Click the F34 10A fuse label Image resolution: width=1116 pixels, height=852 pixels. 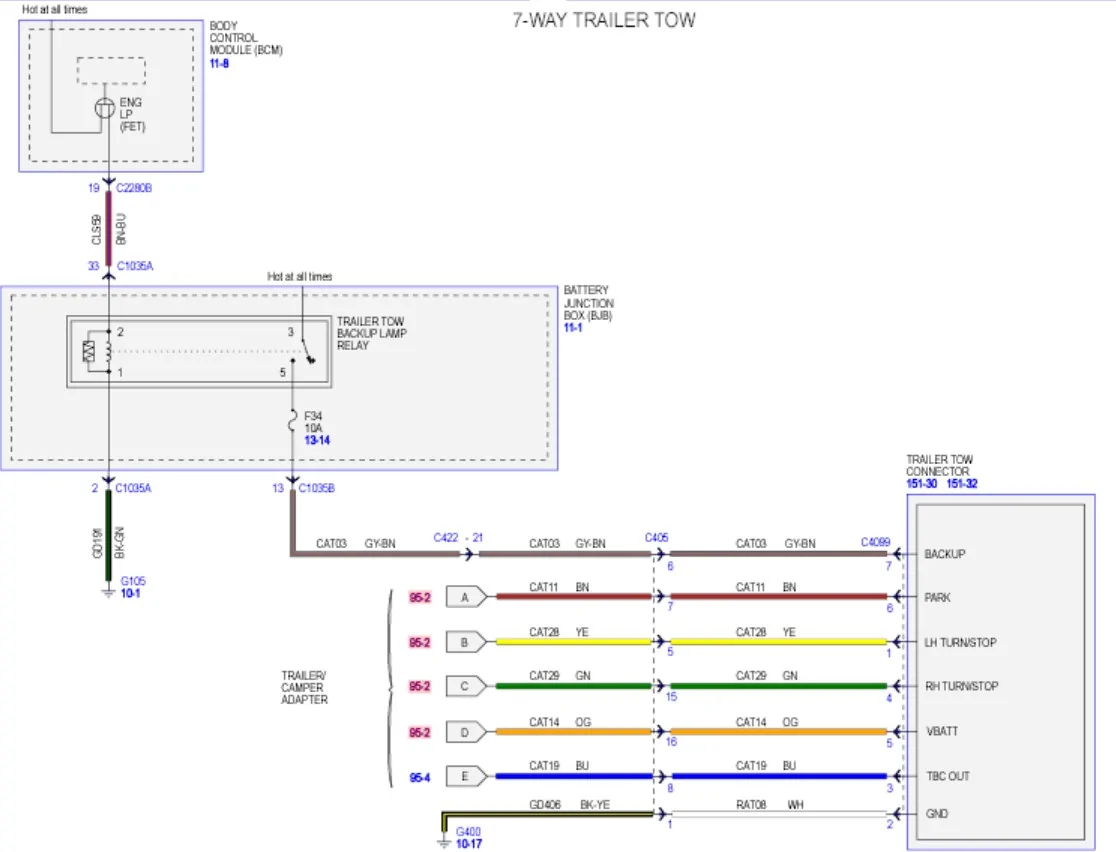(x=313, y=422)
